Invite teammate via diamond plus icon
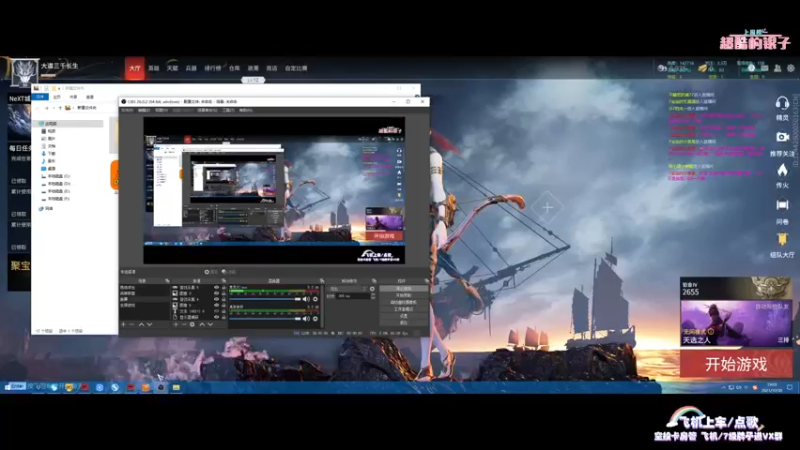The height and width of the screenshot is (450, 800). point(547,208)
